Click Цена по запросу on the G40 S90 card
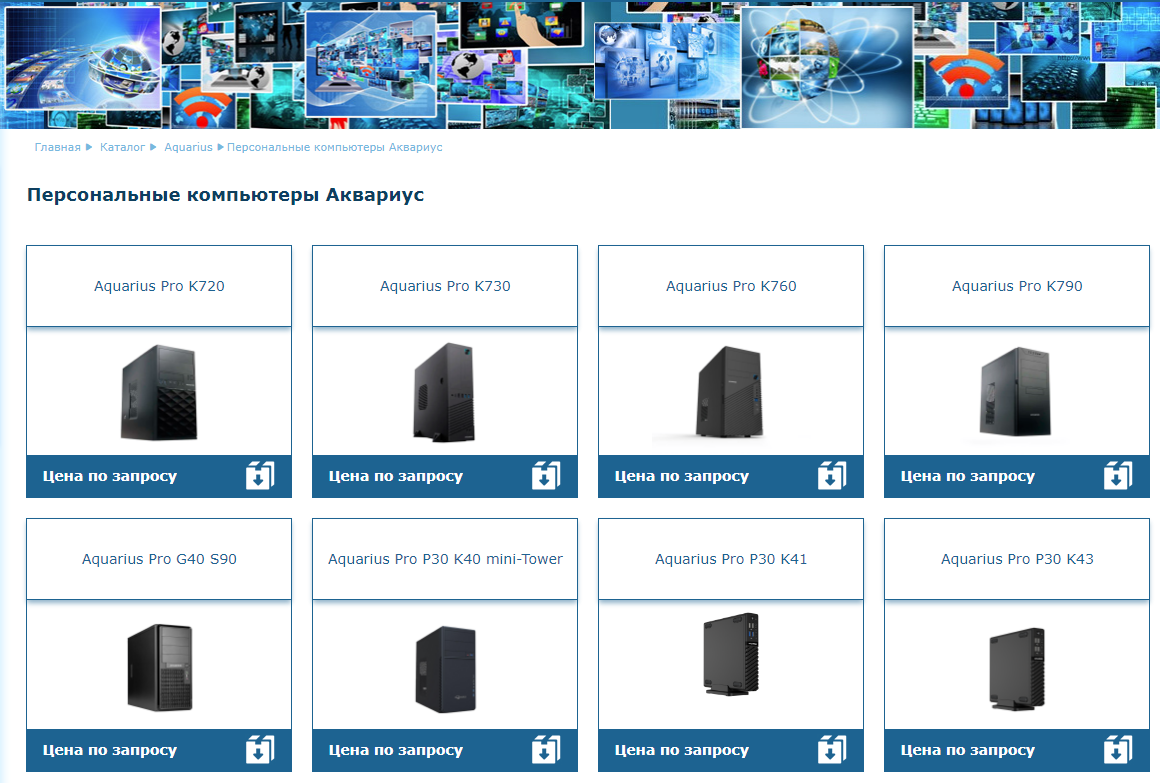 109,750
